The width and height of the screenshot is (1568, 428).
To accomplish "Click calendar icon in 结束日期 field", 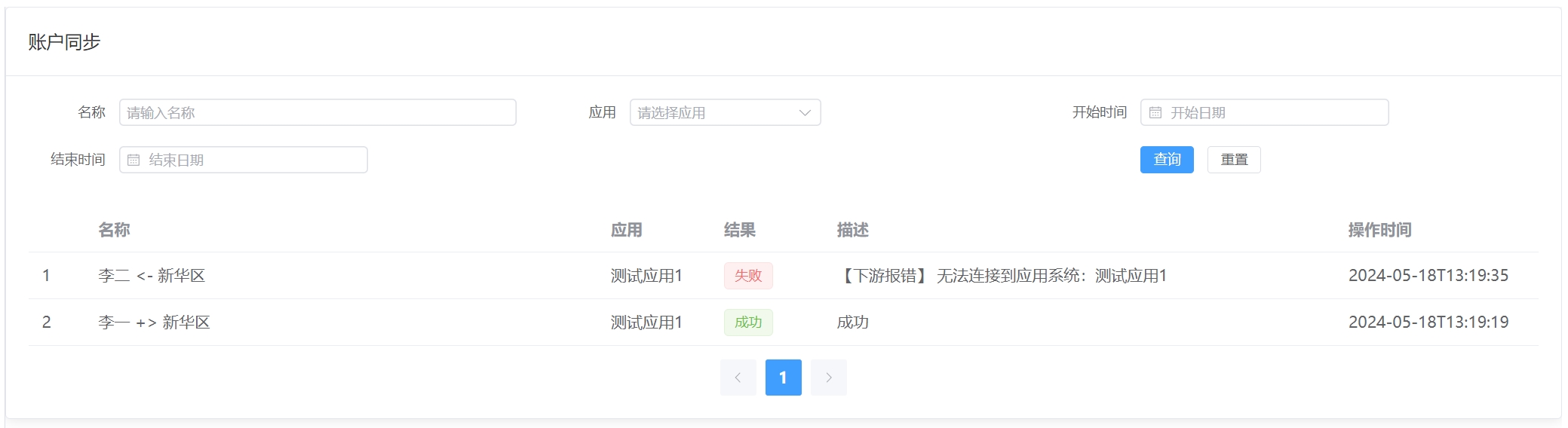I will [x=133, y=160].
